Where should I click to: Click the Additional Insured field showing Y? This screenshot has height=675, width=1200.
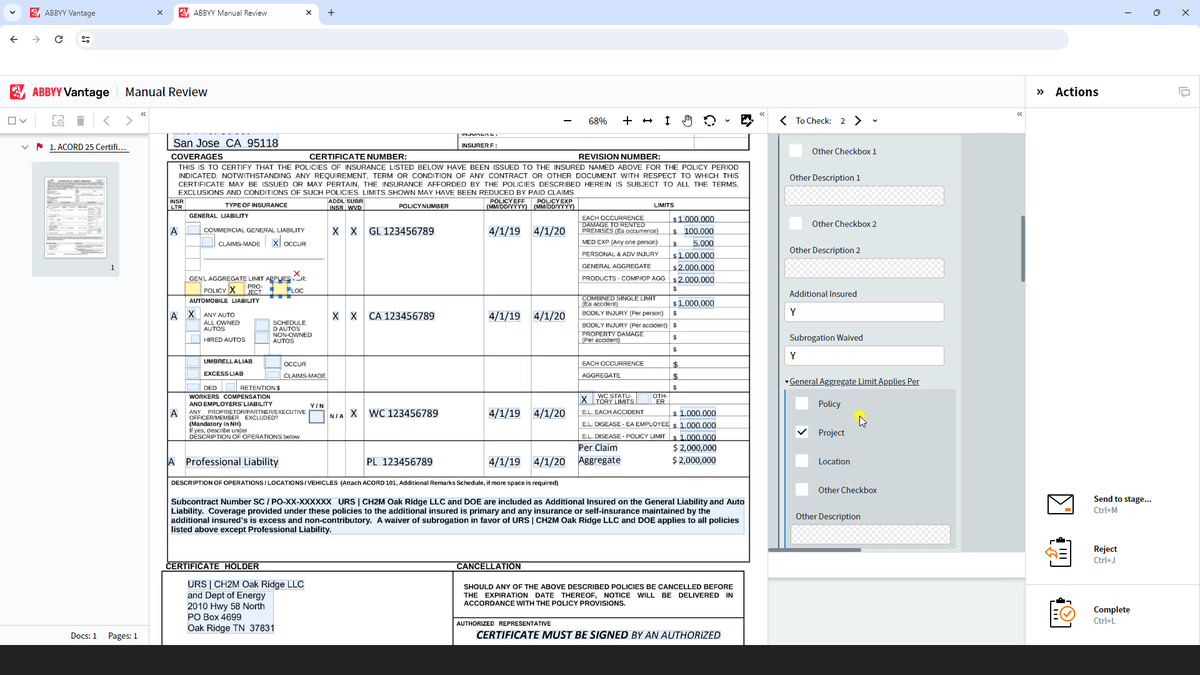click(x=864, y=312)
